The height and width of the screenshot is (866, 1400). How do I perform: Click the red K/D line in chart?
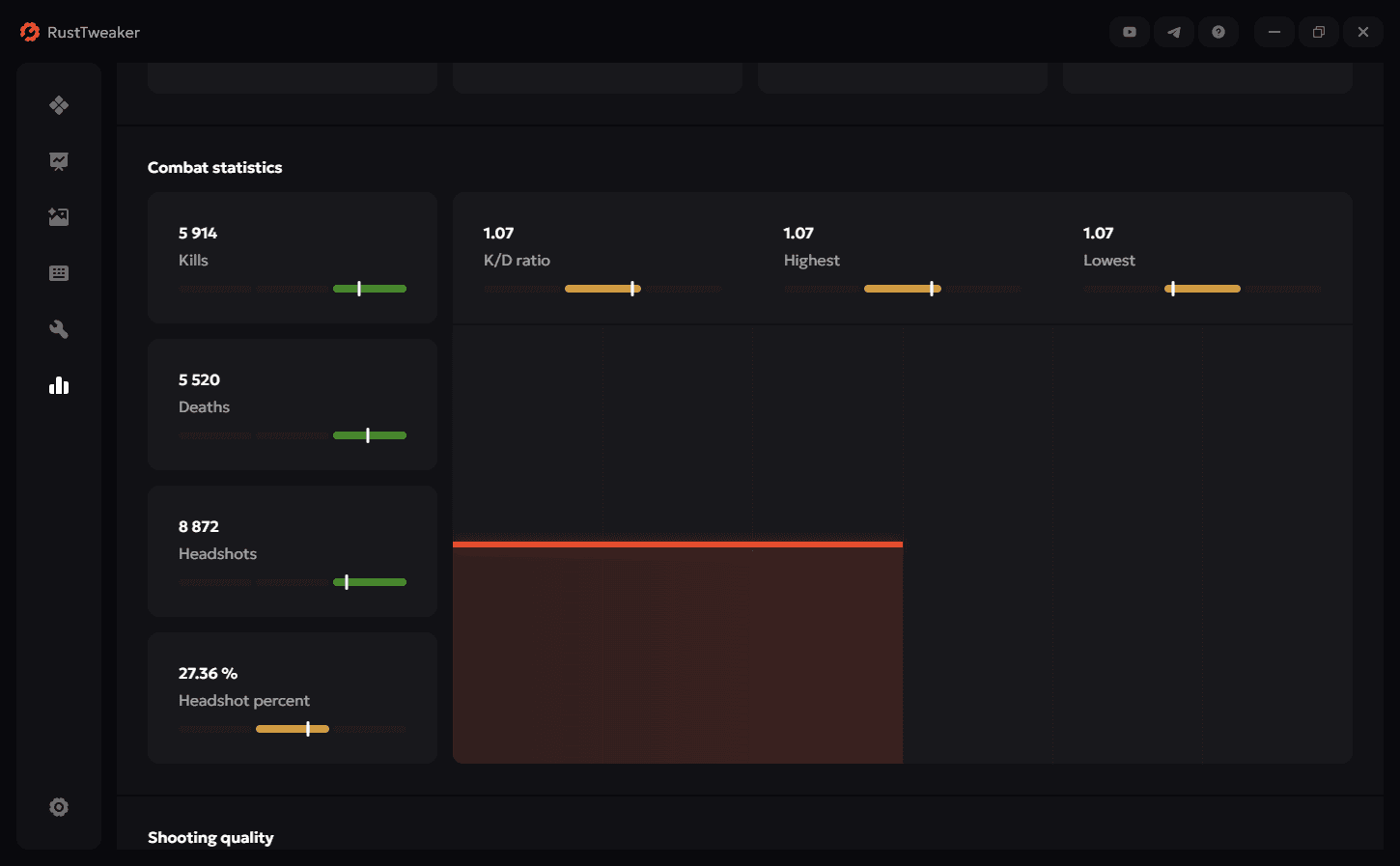677,545
